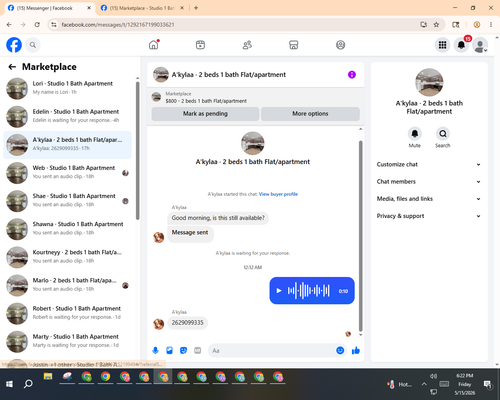Click the back arrow beside Marketplace

click(12, 67)
